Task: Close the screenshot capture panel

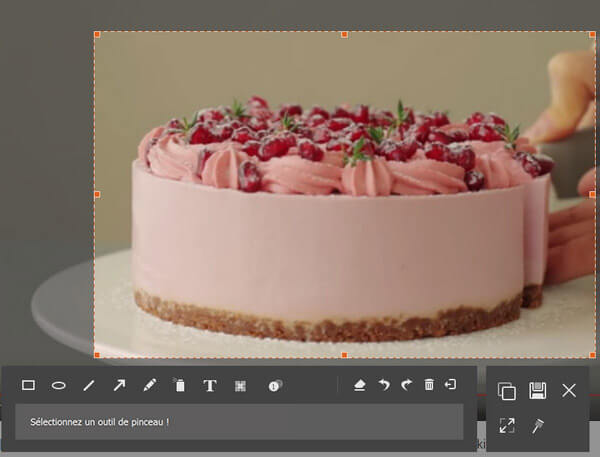Action: coord(569,391)
